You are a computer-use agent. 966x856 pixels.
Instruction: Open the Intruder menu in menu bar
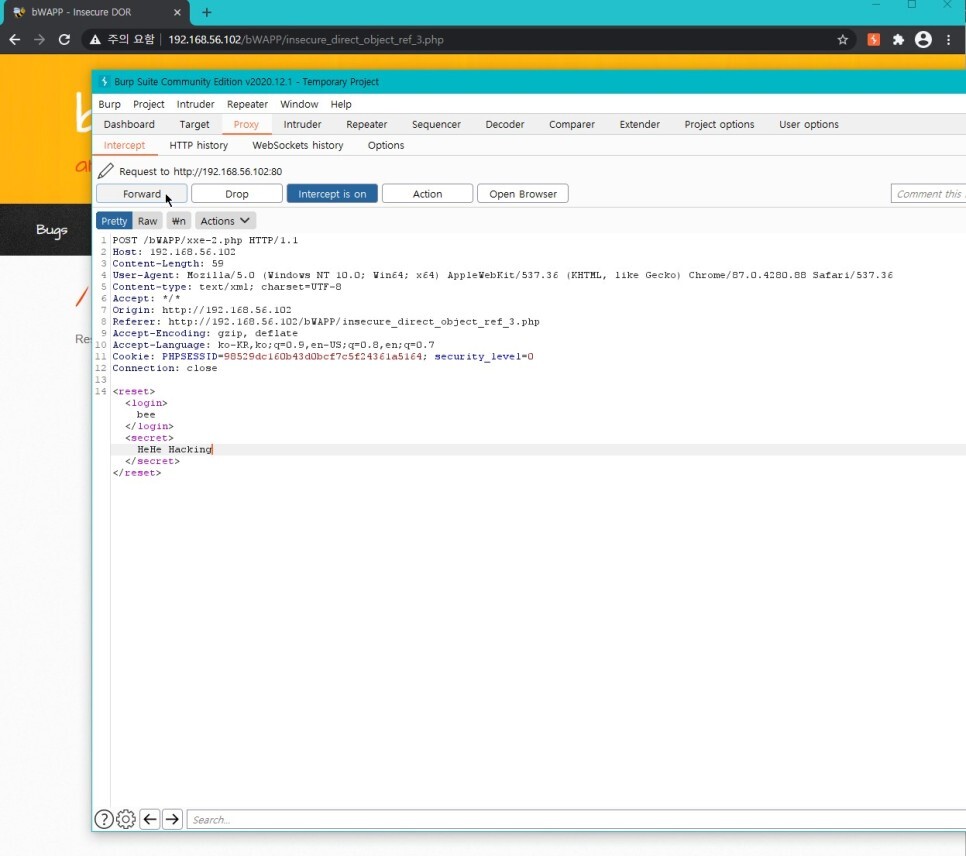[195, 104]
